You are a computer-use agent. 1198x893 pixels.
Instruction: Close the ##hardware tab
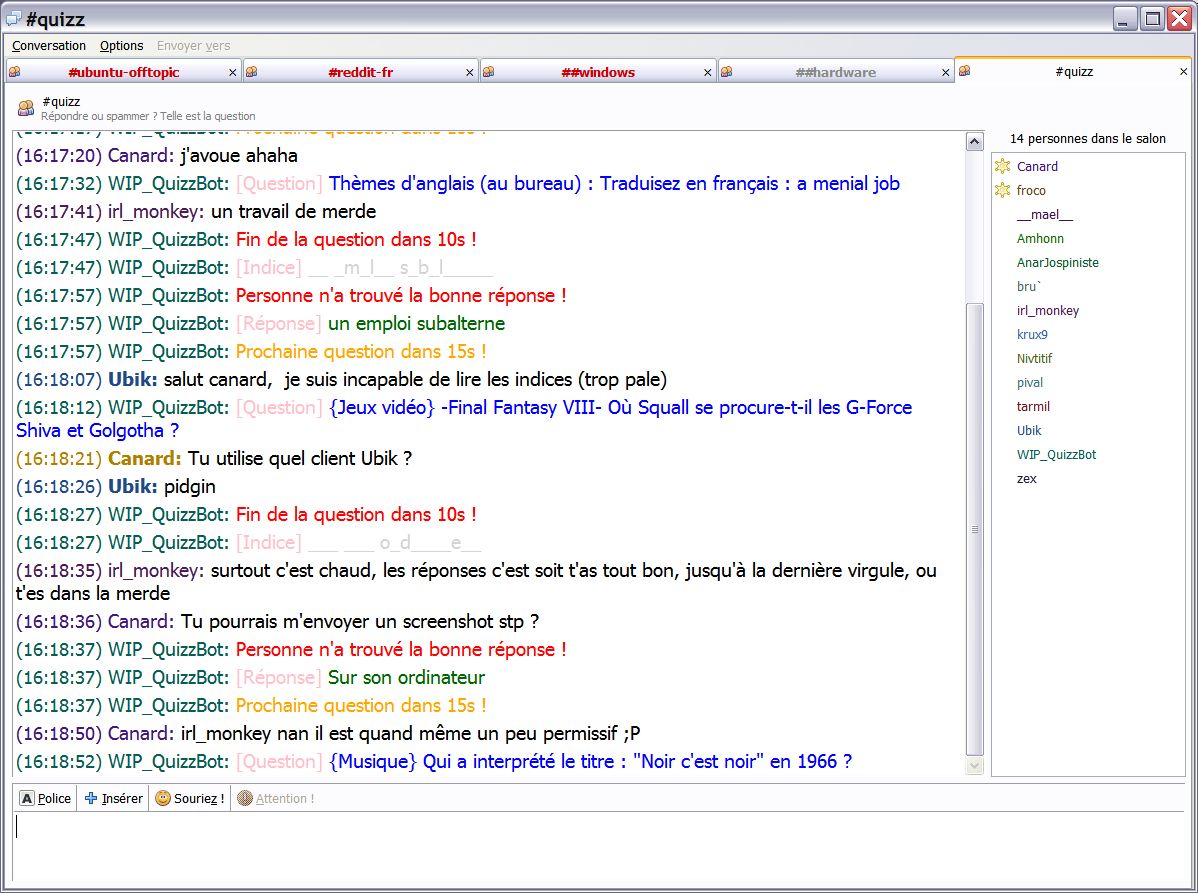[945, 73]
